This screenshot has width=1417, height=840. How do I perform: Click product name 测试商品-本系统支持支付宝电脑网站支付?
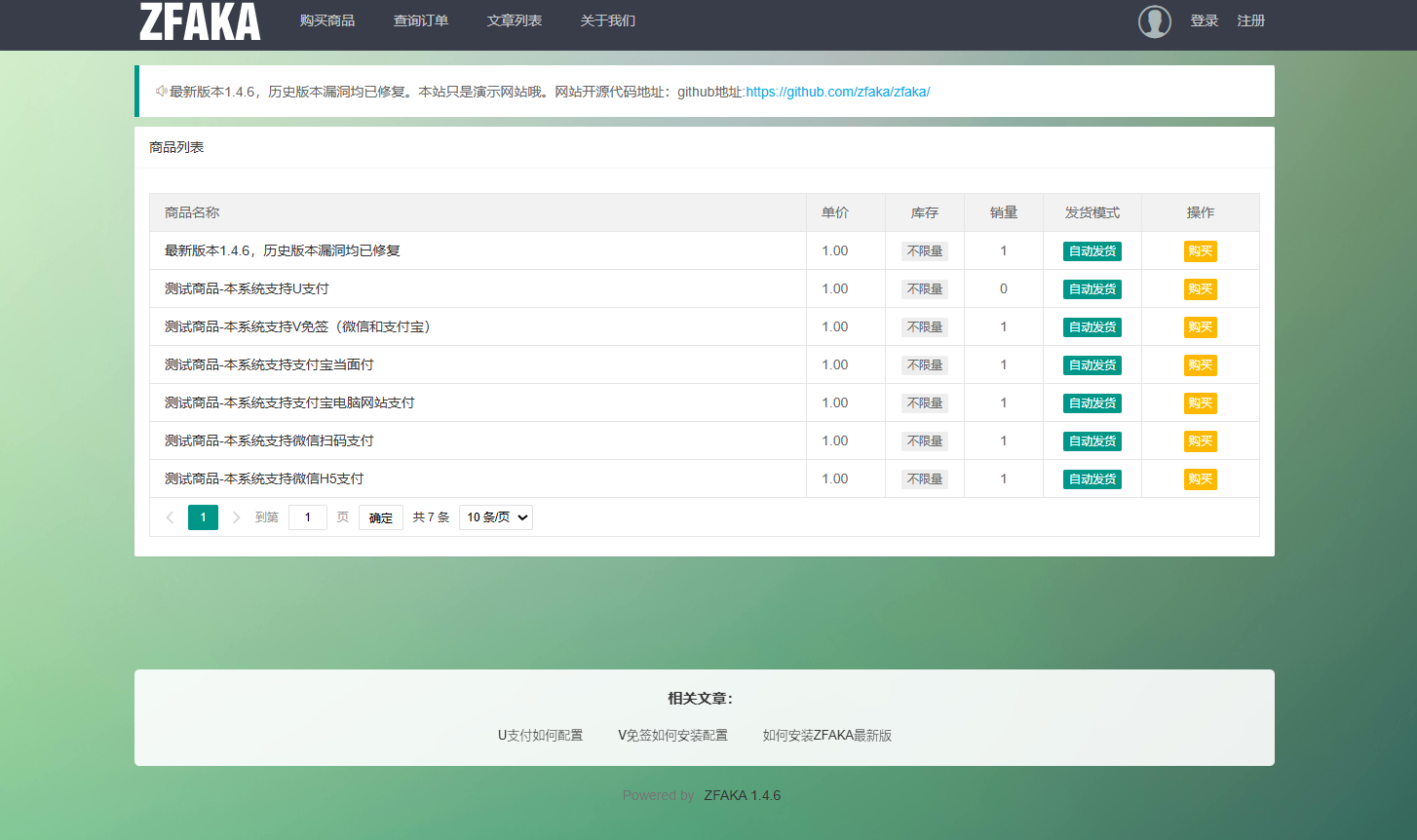point(289,402)
